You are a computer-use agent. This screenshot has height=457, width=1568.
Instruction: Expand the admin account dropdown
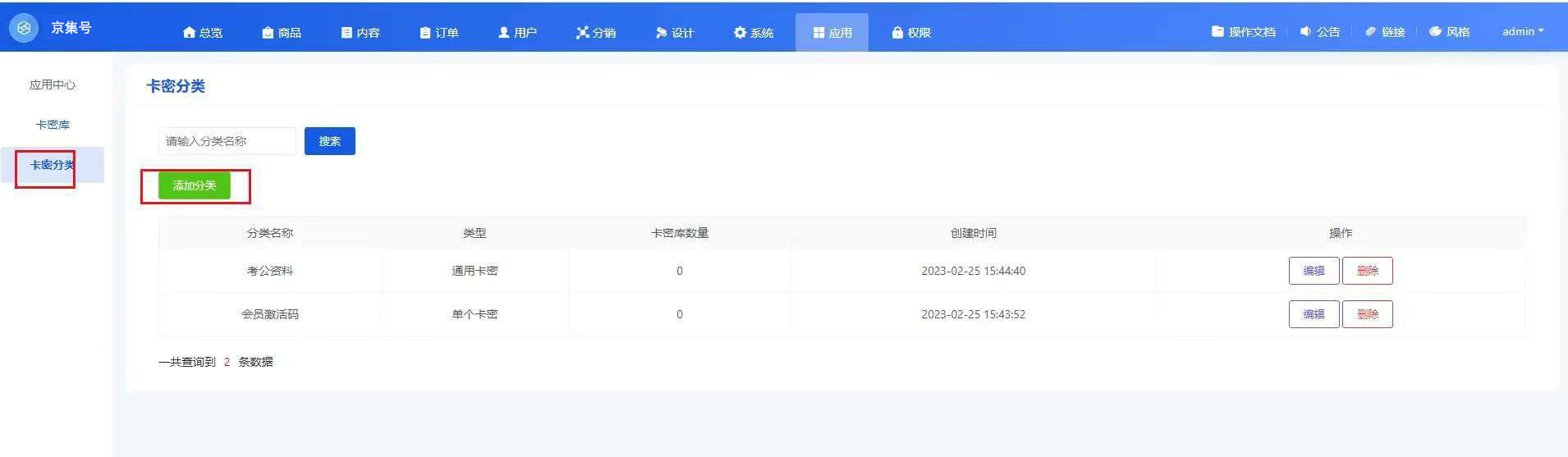(x=1523, y=31)
